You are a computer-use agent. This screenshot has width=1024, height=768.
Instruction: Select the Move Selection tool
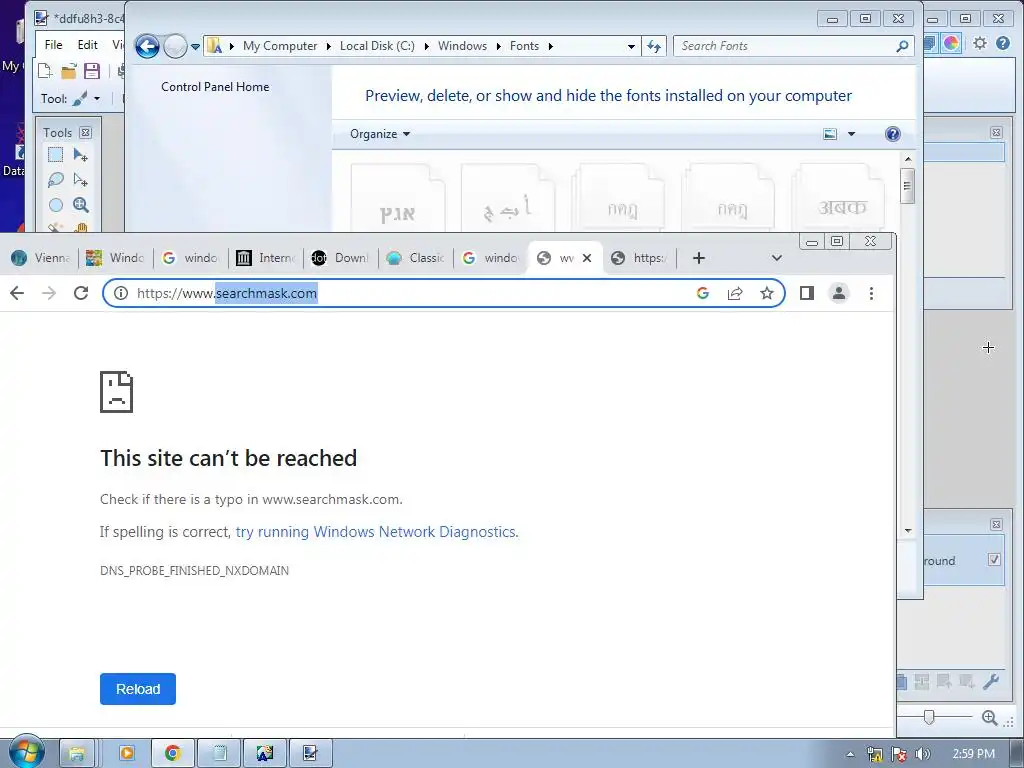[x=80, y=180]
